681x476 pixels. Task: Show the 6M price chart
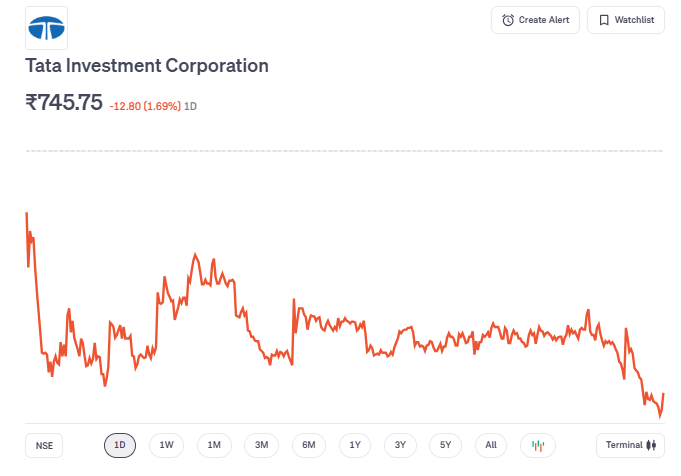309,445
